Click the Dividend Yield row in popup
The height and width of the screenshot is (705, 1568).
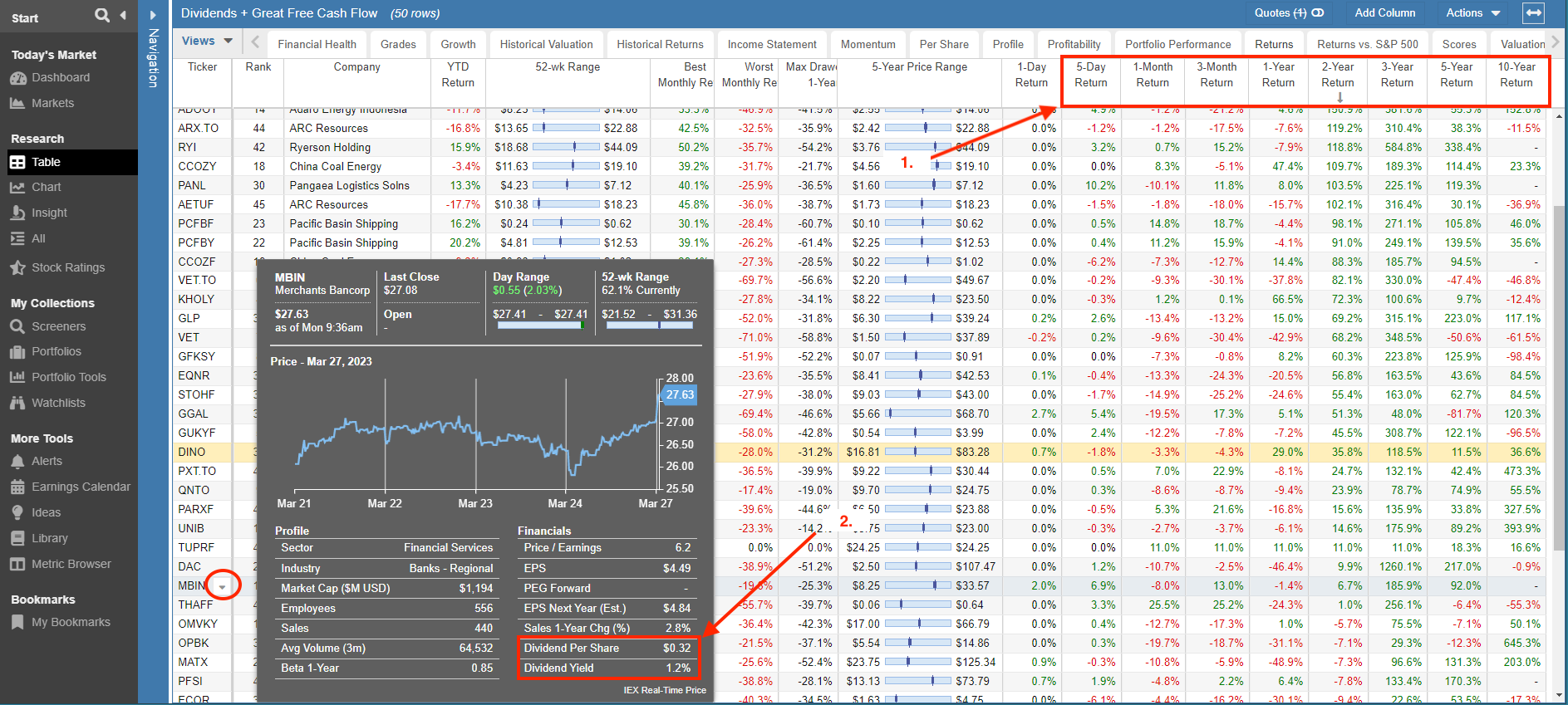pos(607,668)
